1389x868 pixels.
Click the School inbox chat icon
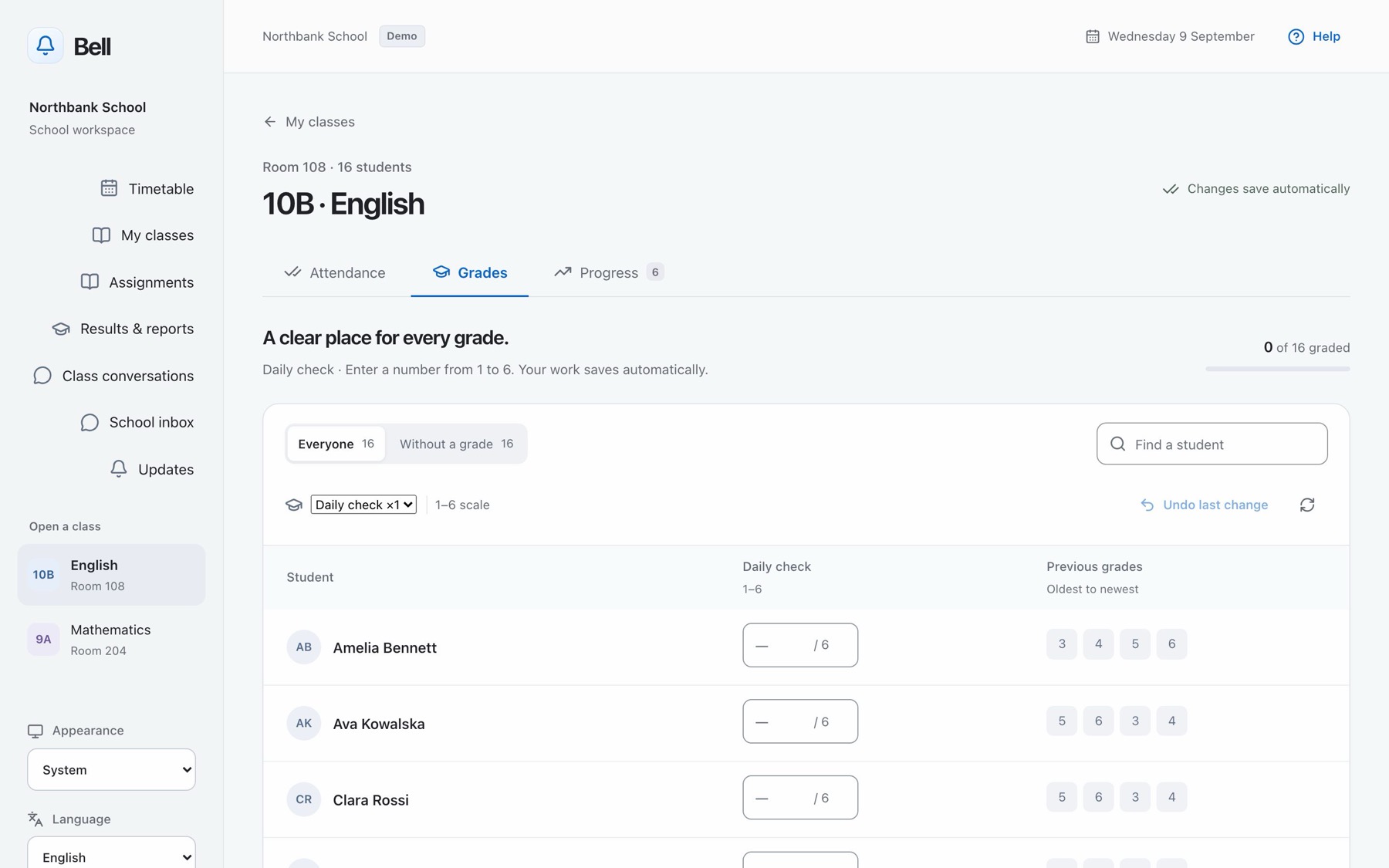point(90,422)
